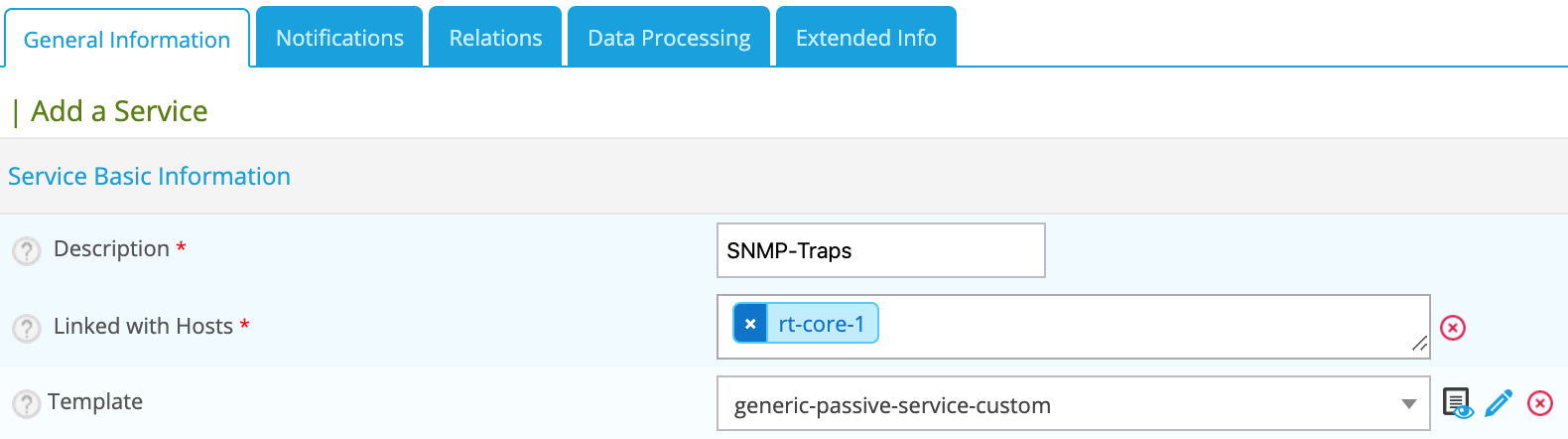
Task: Clear all Linked with Hosts entries
Action: click(x=1453, y=328)
